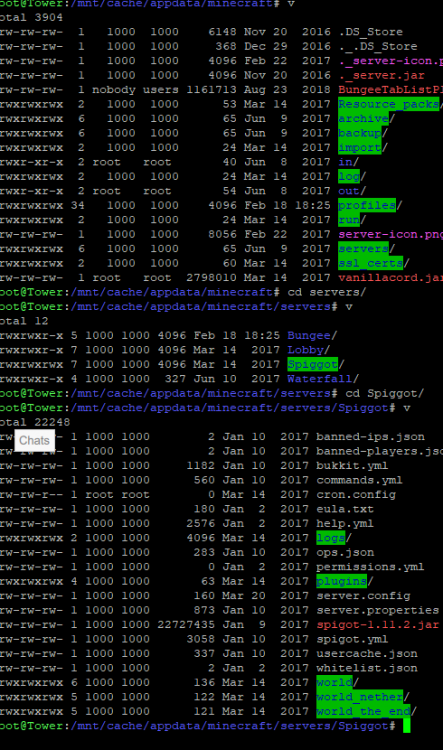Screen dimensions: 443x750
Task: Click the 1161713 file size value
Action: tap(211, 89)
